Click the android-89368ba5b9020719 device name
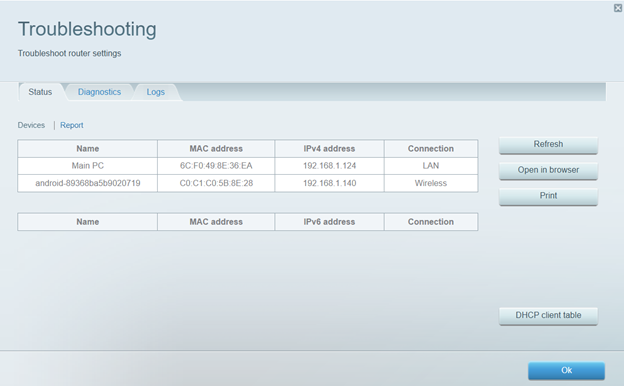The width and height of the screenshot is (624, 386). click(x=88, y=183)
